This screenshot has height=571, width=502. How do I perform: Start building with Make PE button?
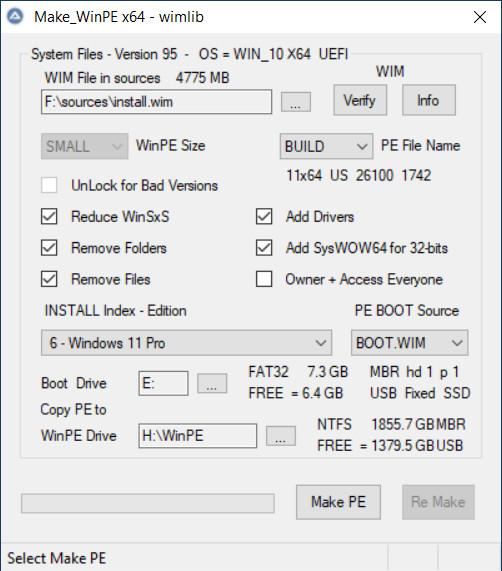coord(339,502)
